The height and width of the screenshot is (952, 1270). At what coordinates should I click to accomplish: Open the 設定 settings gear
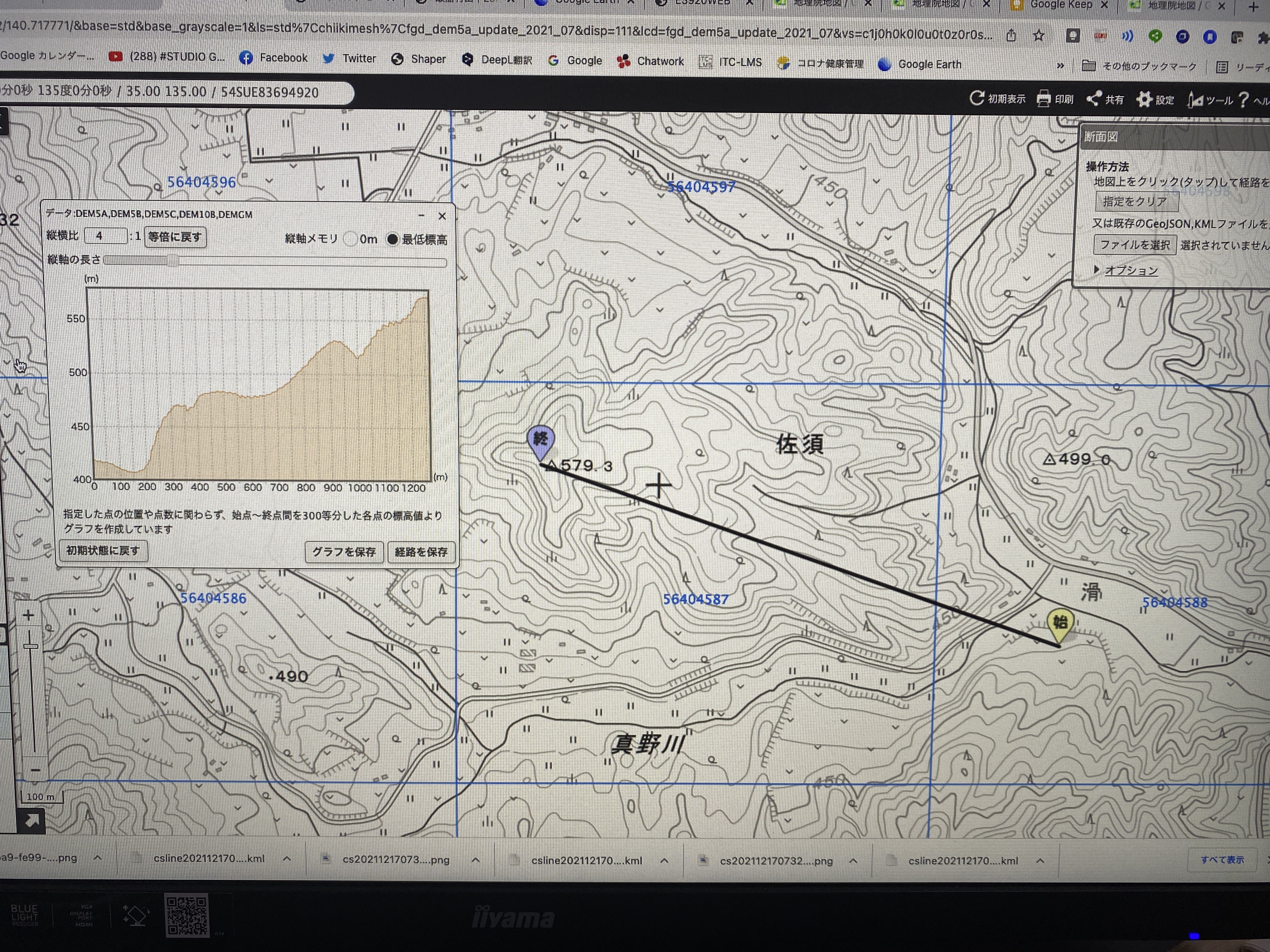tap(1144, 99)
